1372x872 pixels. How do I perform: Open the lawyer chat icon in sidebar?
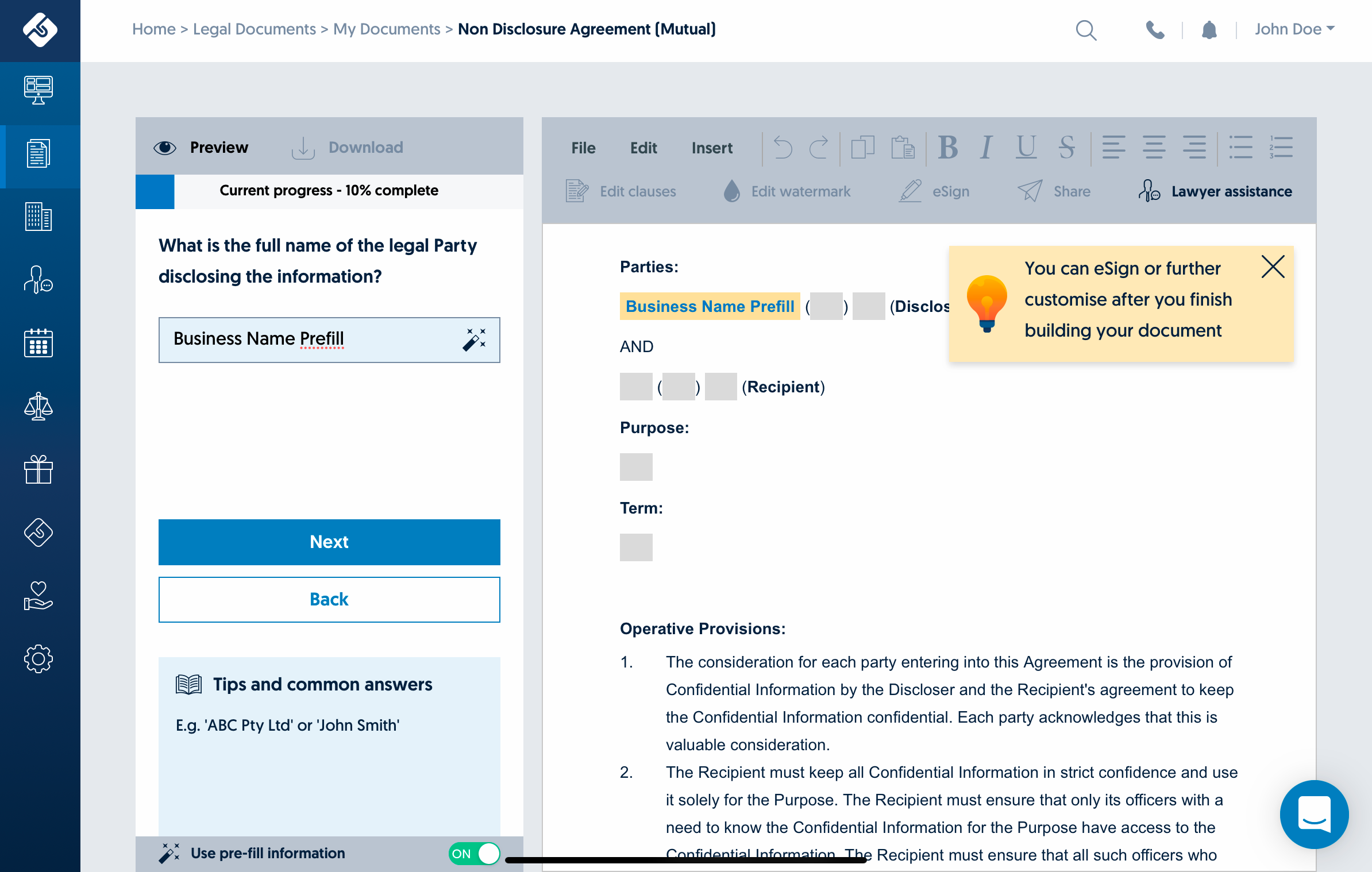point(38,280)
